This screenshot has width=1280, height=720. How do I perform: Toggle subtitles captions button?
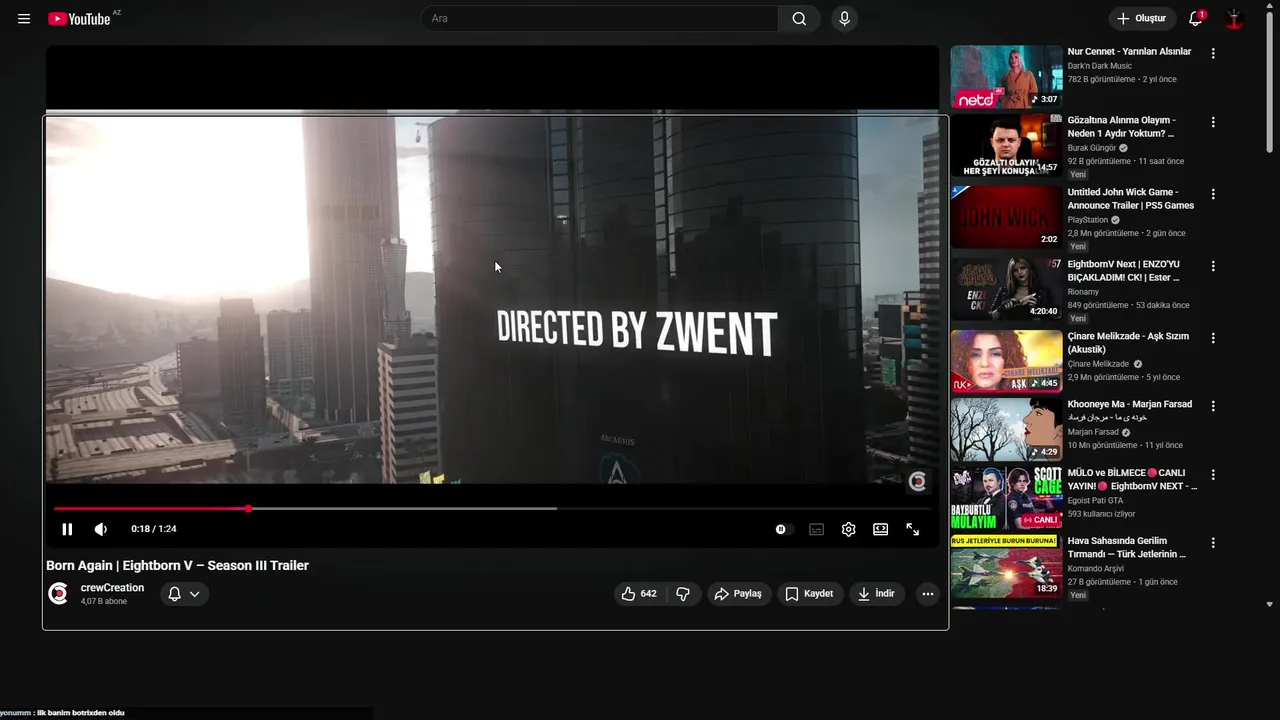817,529
